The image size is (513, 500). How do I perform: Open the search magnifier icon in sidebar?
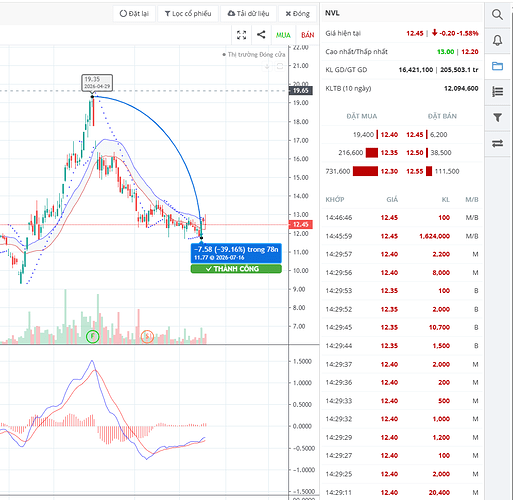pos(497,15)
